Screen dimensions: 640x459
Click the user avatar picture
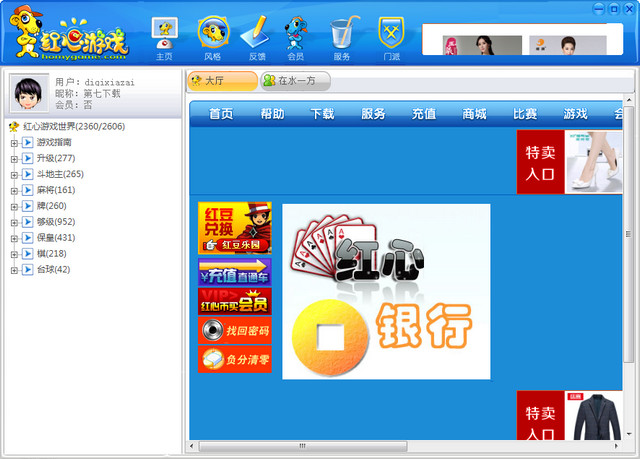click(x=29, y=93)
